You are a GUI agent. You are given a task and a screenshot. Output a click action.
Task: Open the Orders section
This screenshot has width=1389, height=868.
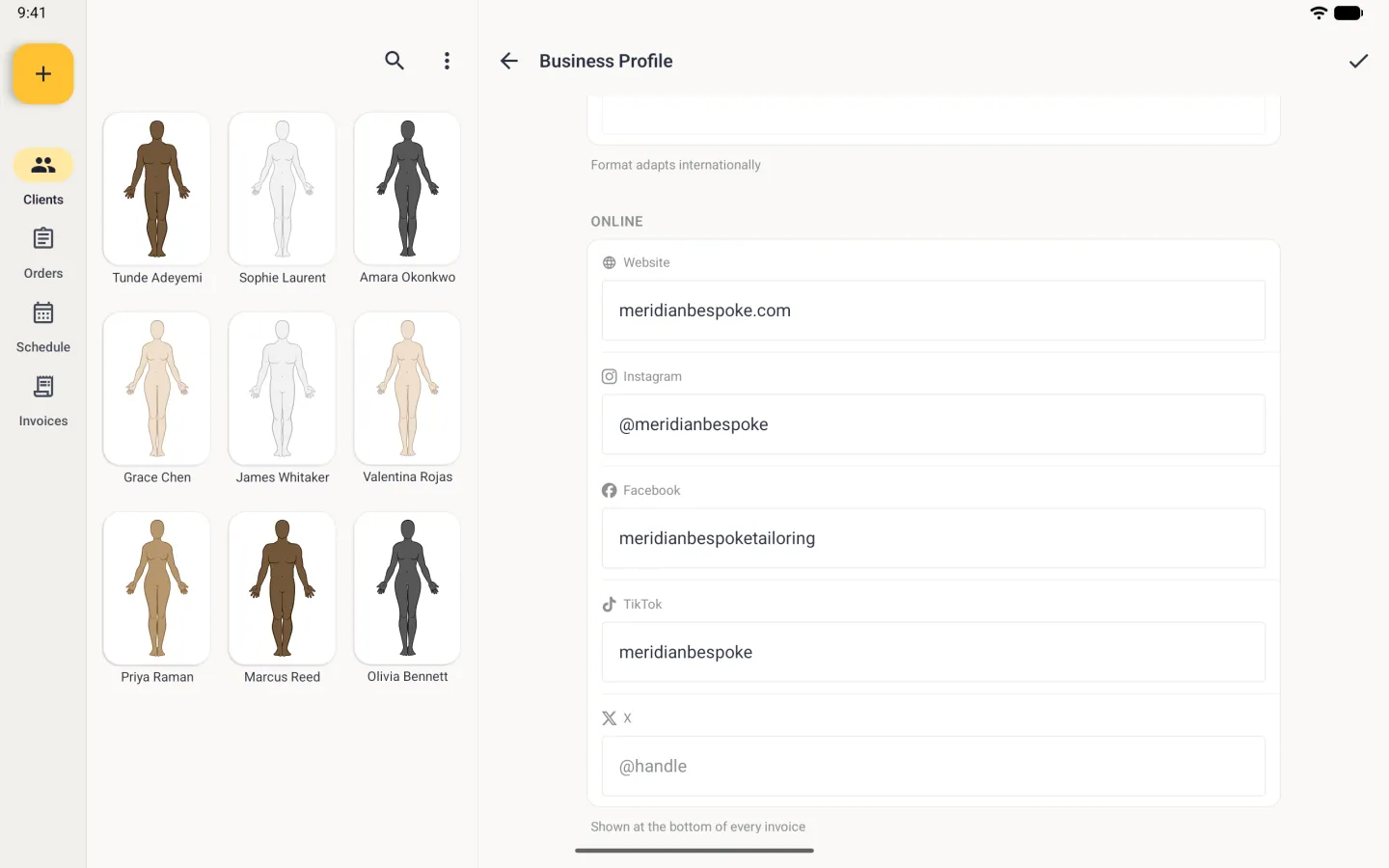tap(43, 253)
